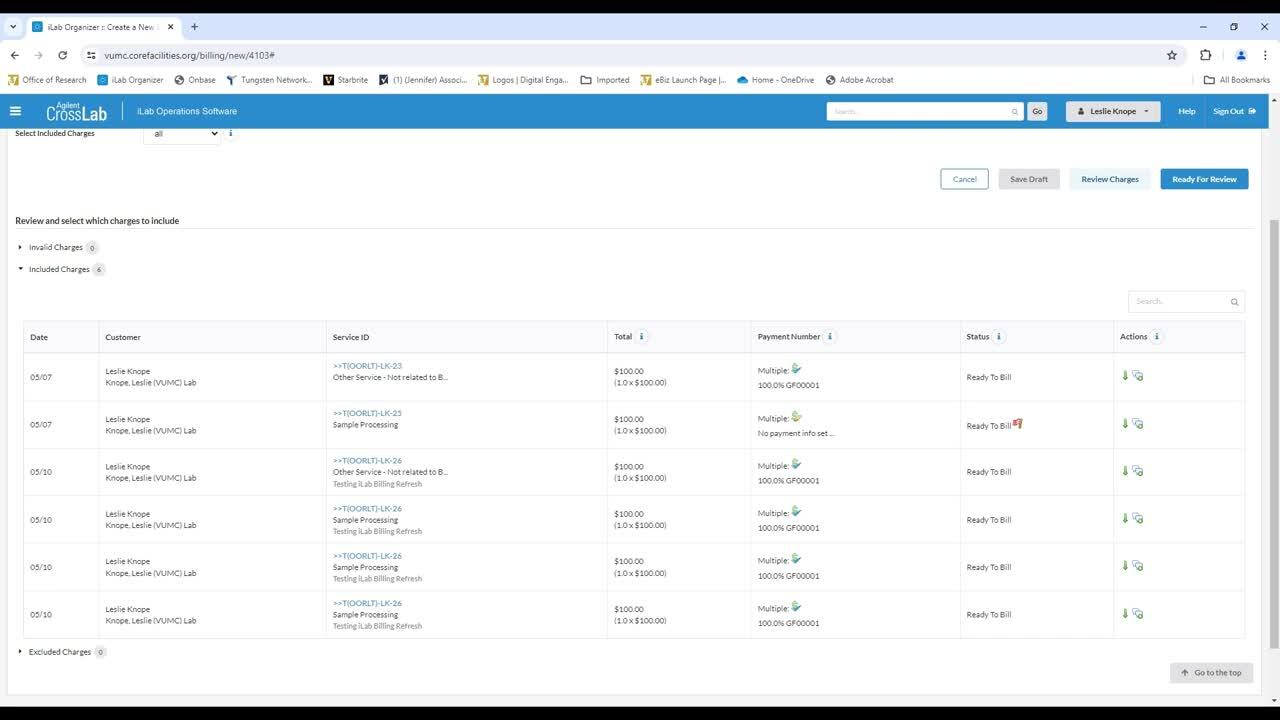Click the red flag beside Ready To Bill
Image resolution: width=1280 pixels, height=720 pixels.
click(x=1018, y=424)
